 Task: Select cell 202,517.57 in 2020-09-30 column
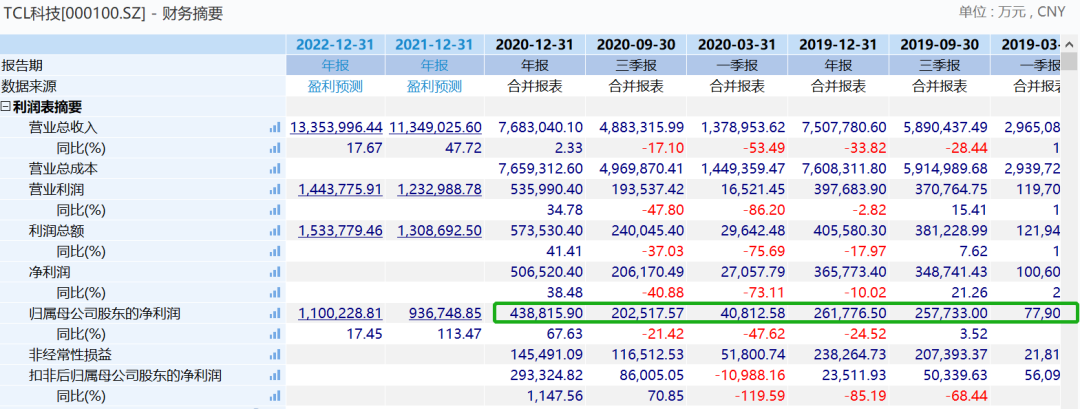tap(647, 313)
